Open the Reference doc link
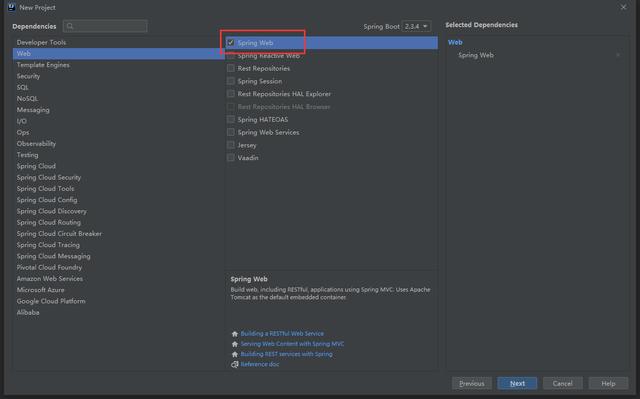Screen dimensions: 640x399 260,364
